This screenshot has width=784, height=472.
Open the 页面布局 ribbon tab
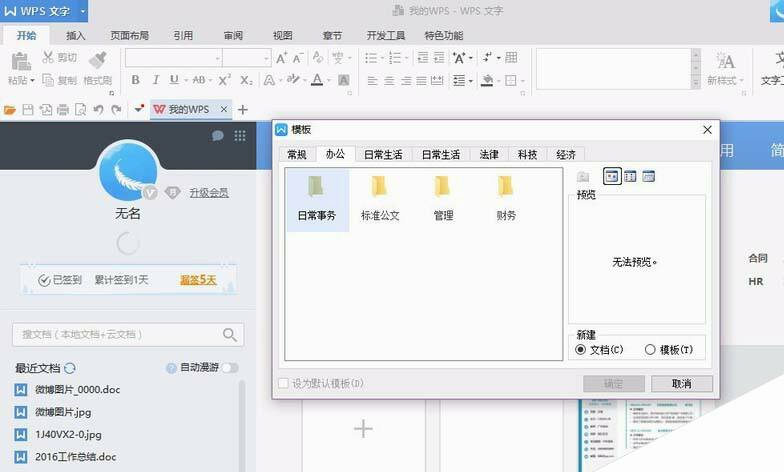click(x=130, y=36)
